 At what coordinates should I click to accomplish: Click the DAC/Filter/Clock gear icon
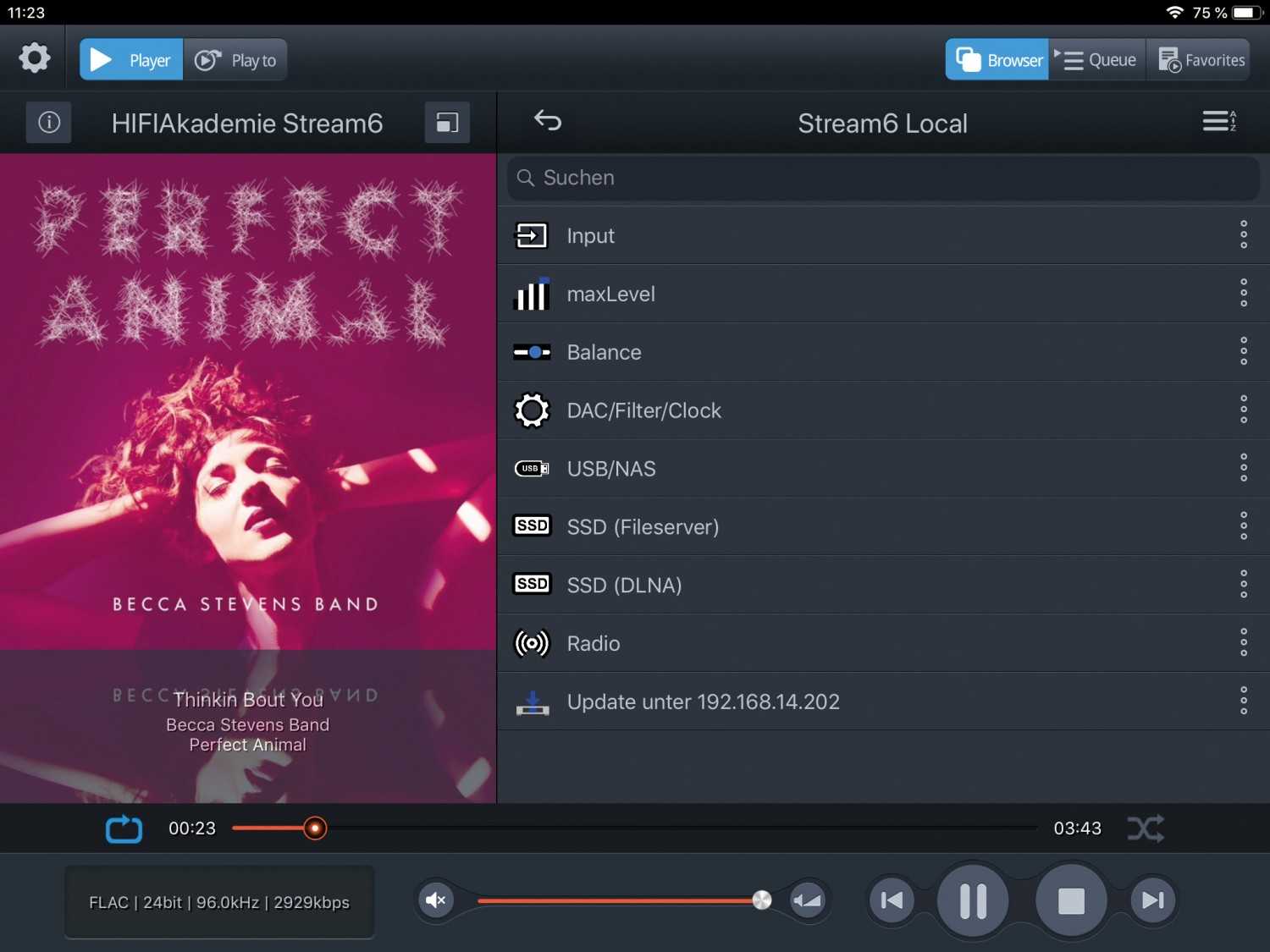[x=532, y=410]
